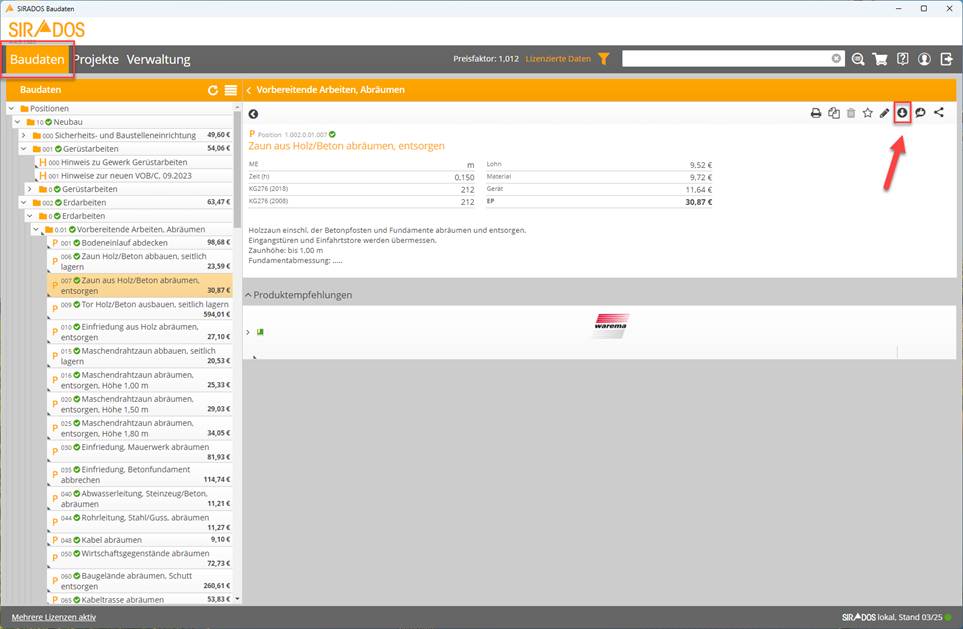Click Preisfaktor: 1,012 label

(x=486, y=59)
